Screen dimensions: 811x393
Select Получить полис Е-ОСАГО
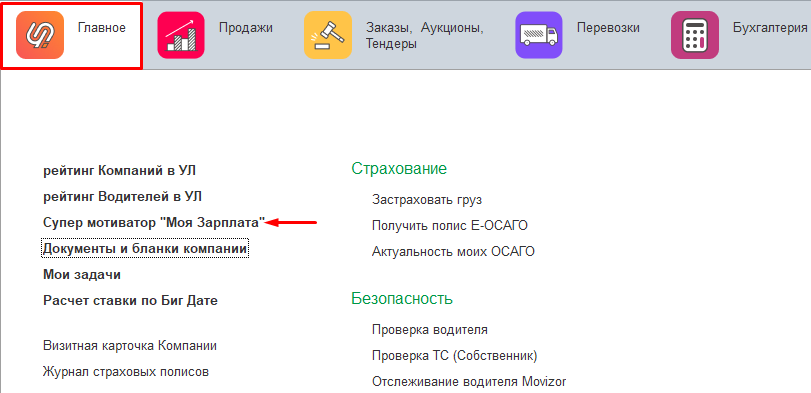[450, 225]
